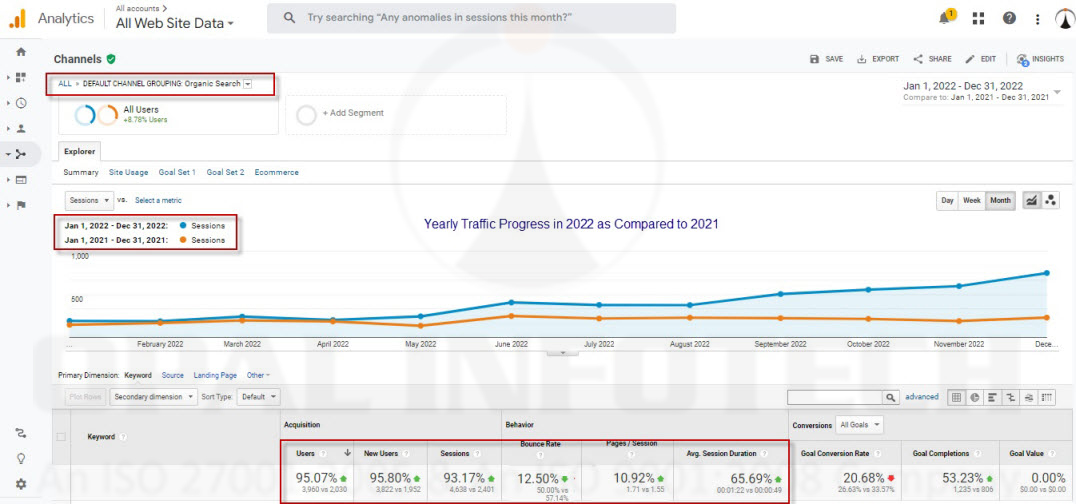Switch to performance bar view icon
Screen dimensions: 1076x504
click(992, 397)
